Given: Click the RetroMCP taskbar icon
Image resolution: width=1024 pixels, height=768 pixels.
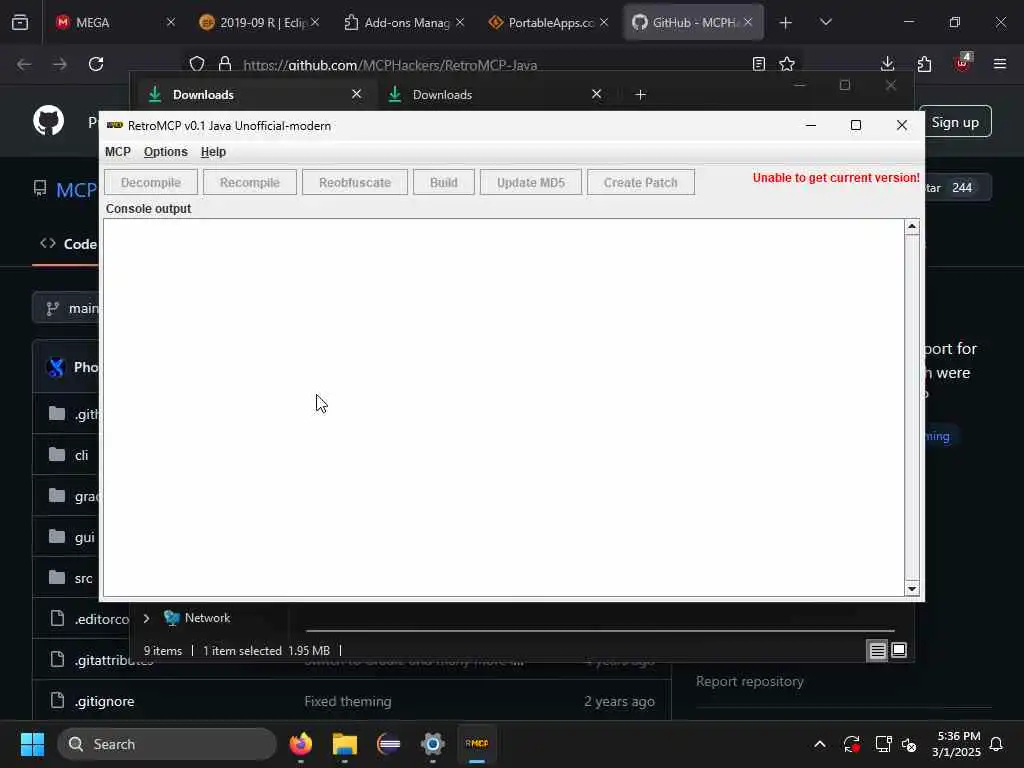Looking at the screenshot, I should [477, 744].
